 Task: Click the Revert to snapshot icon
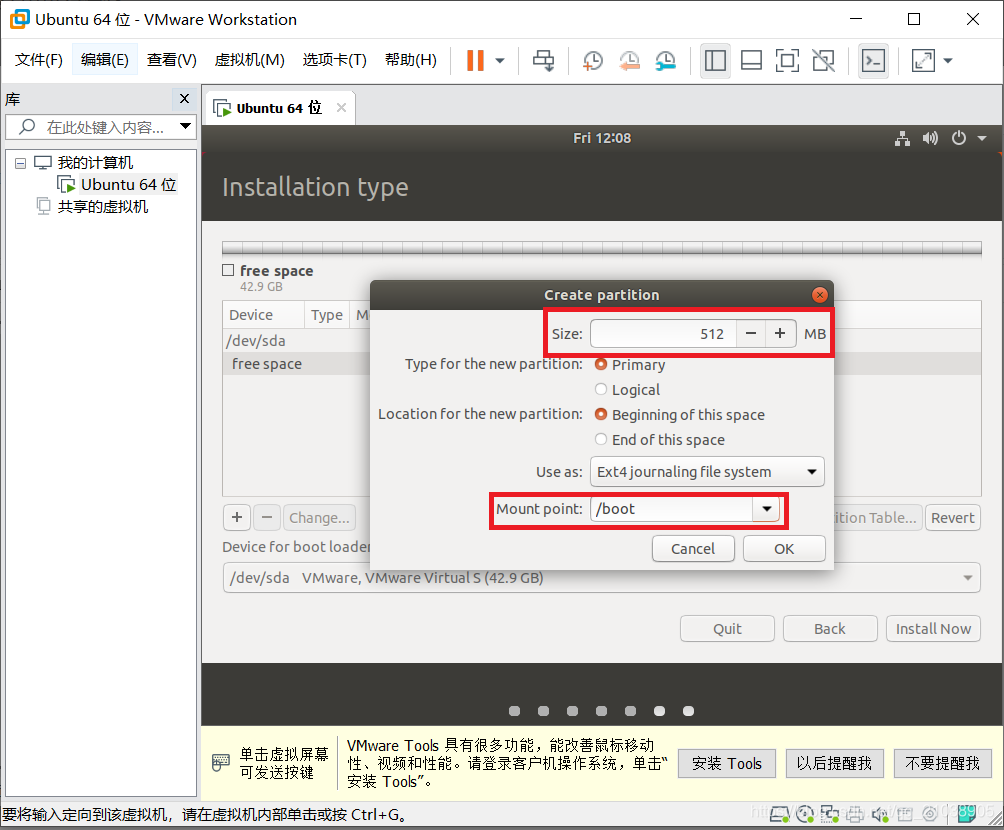click(x=629, y=61)
